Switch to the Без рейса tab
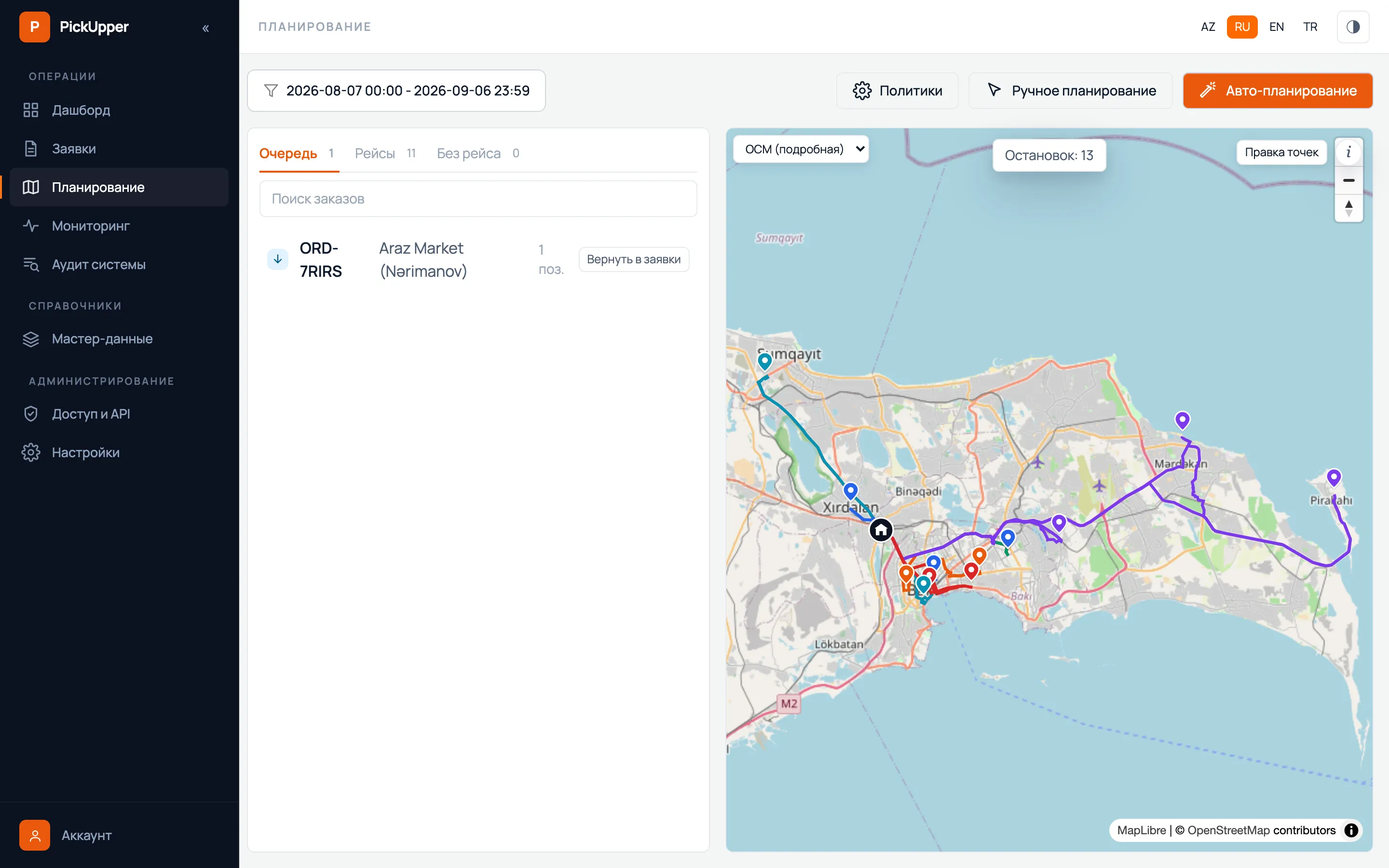 [x=478, y=153]
